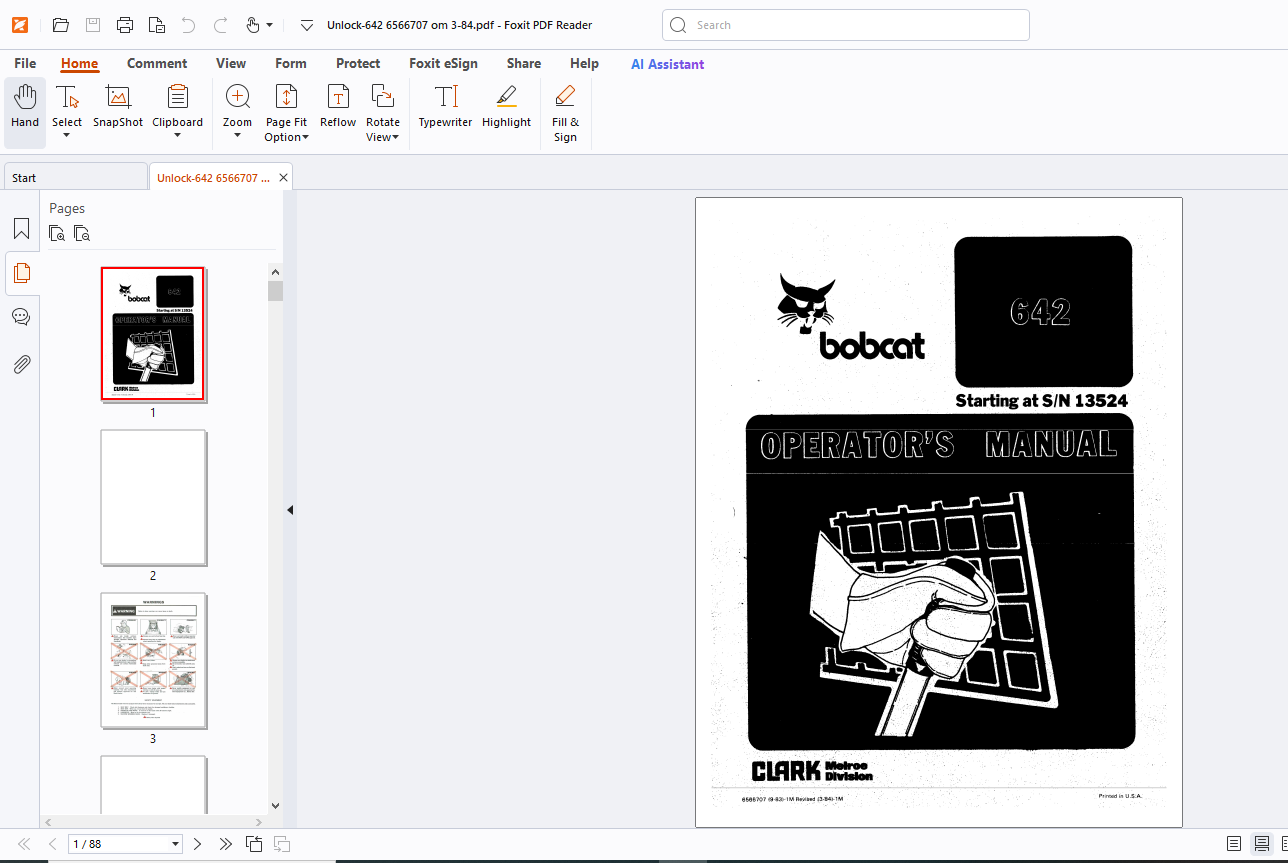Viewport: 1288px width, 863px height.
Task: Switch to the Protect ribbon tab
Action: (358, 63)
